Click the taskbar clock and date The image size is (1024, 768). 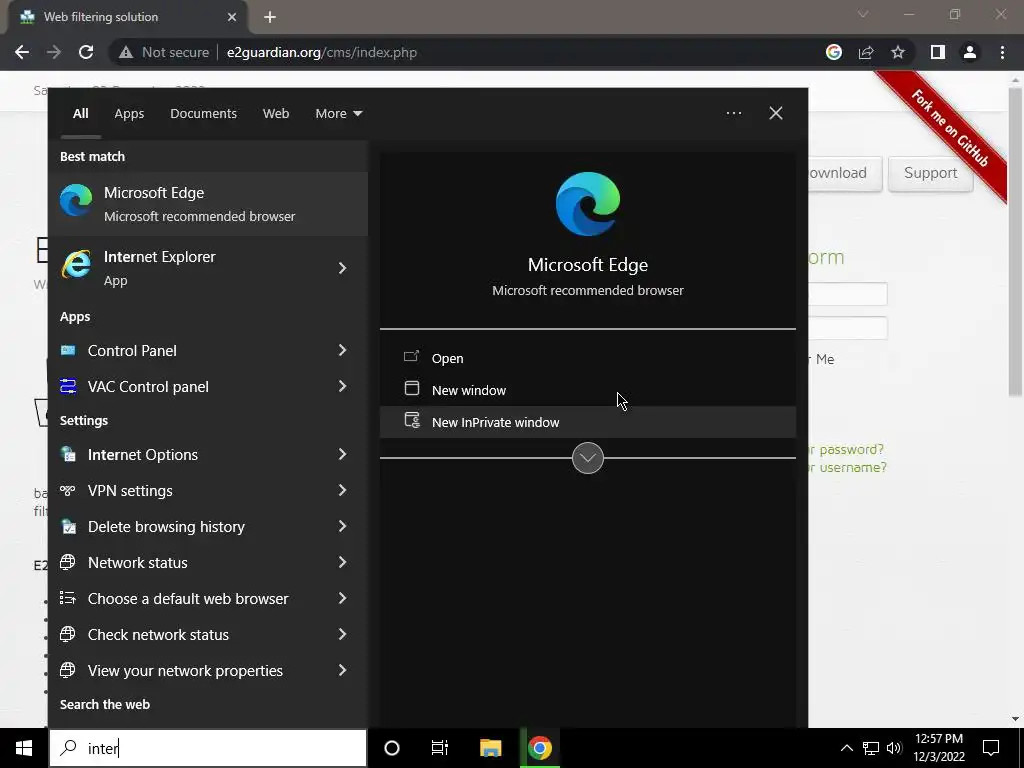click(939, 748)
